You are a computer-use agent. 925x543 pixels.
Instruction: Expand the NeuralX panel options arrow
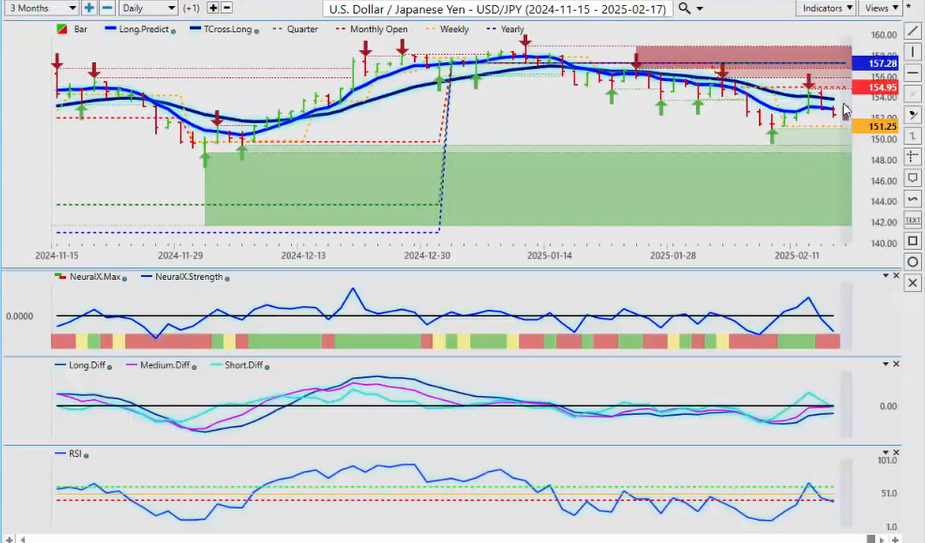pos(883,275)
